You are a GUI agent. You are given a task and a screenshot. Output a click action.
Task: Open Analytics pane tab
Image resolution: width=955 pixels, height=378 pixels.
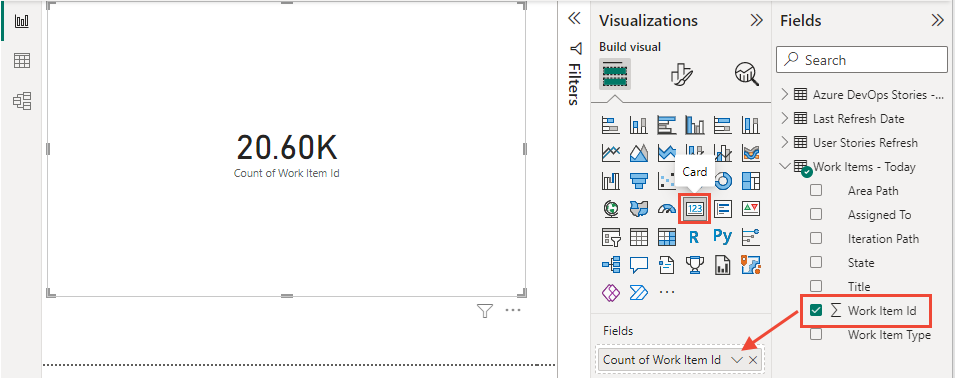click(747, 74)
